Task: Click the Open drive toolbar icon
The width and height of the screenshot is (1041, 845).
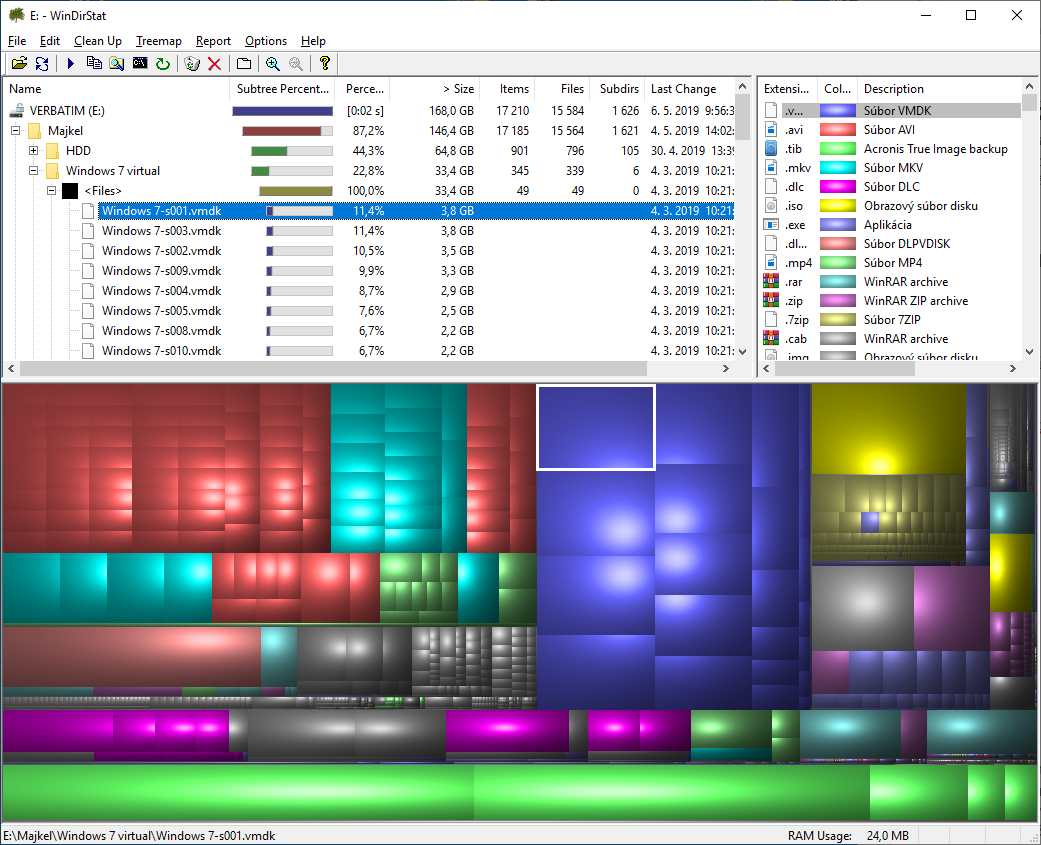Action: click(x=18, y=64)
